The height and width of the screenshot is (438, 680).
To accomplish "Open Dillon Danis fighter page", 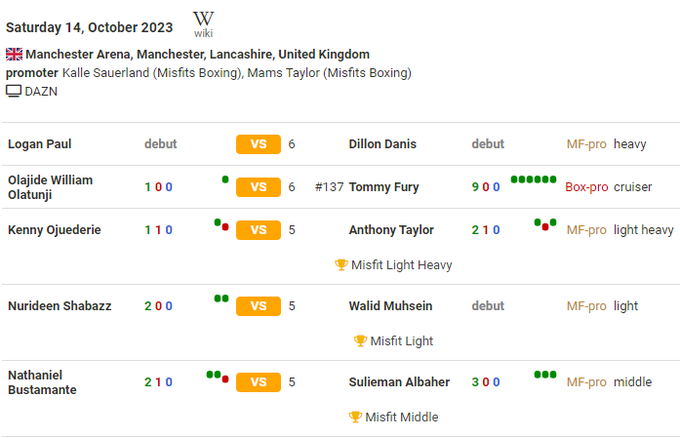I will coord(385,144).
